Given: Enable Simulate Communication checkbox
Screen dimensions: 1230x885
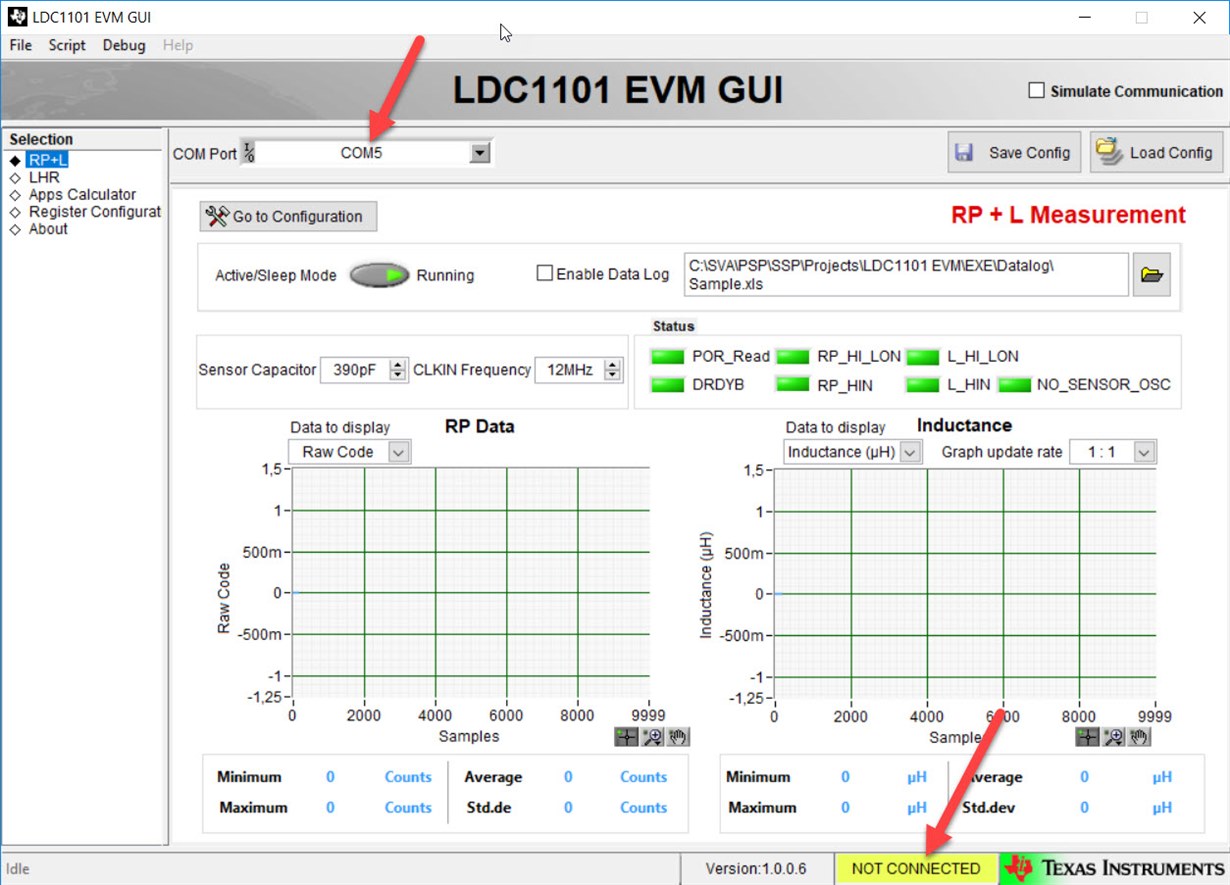Looking at the screenshot, I should pyautogui.click(x=1036, y=91).
